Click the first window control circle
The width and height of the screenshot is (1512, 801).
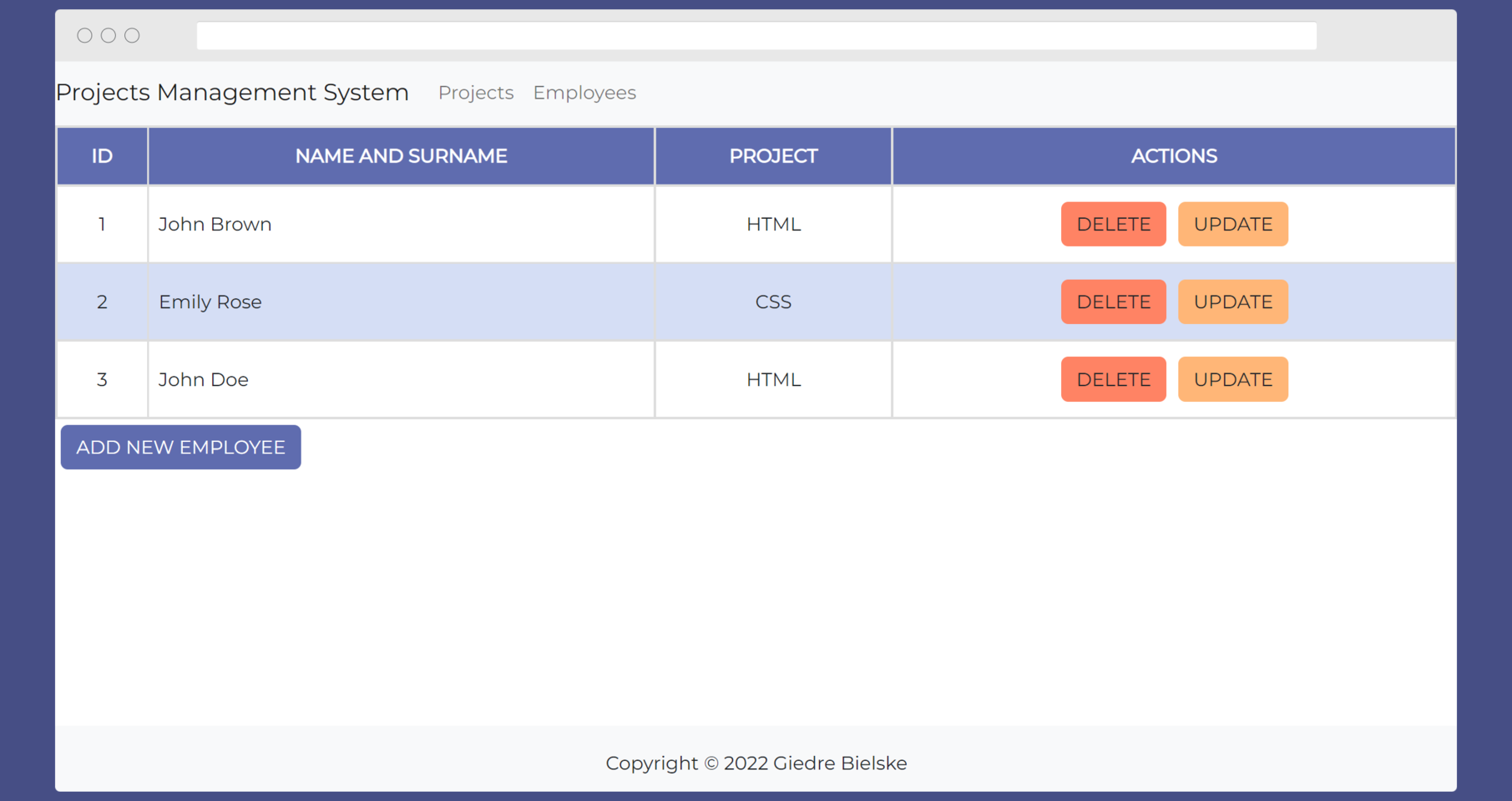click(x=84, y=35)
